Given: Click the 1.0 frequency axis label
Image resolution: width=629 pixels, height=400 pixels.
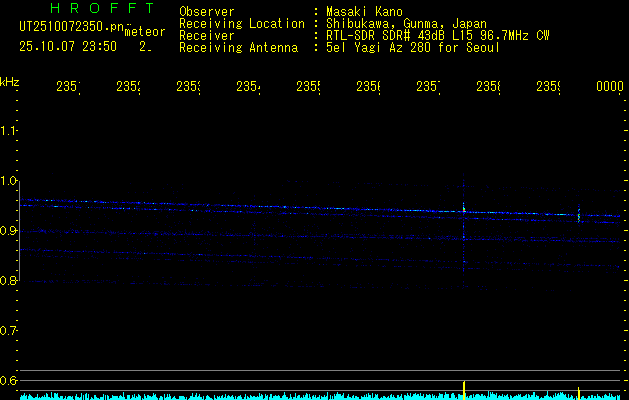Looking at the screenshot, I should (x=9, y=181).
